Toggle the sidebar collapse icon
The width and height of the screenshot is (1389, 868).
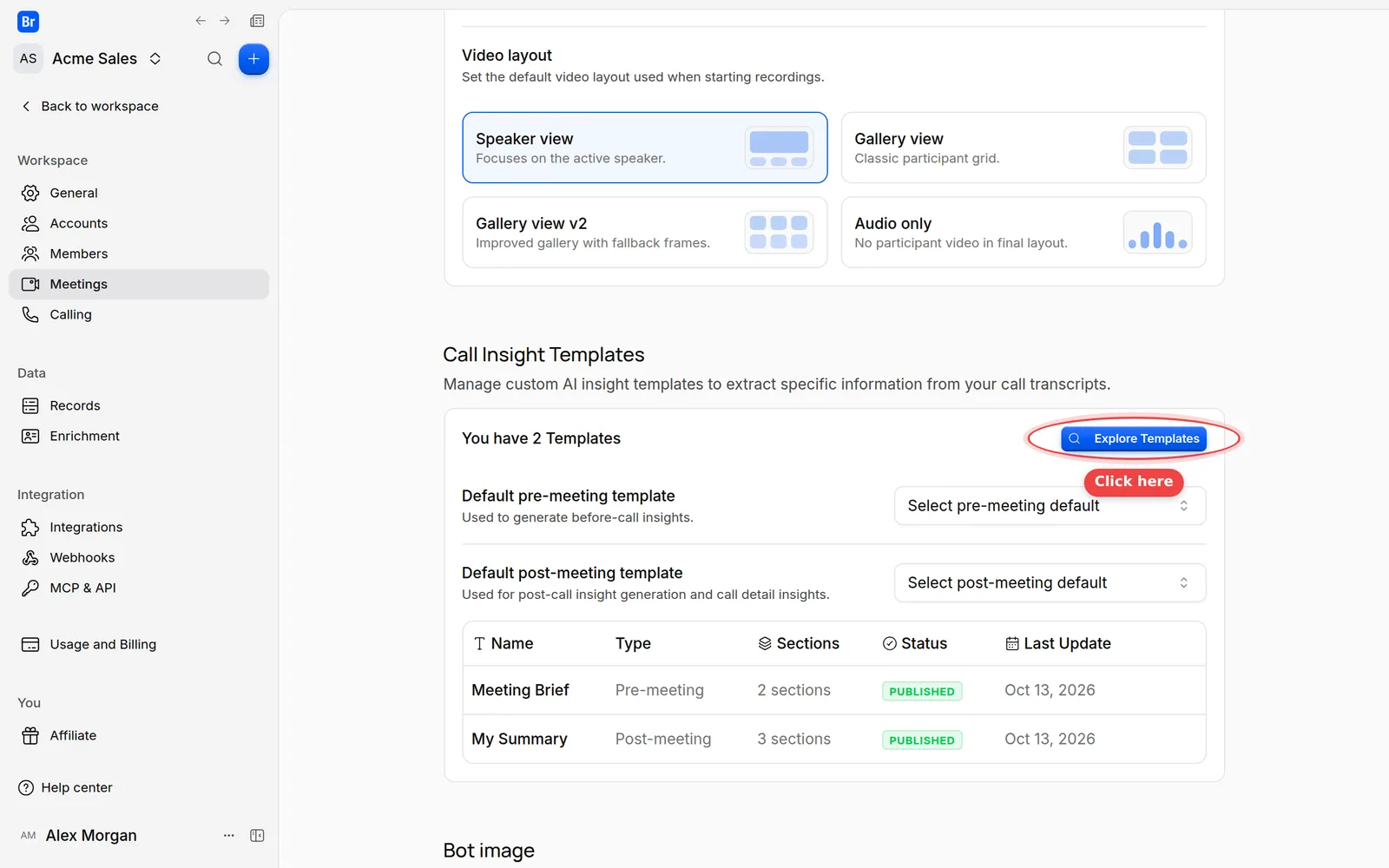pyautogui.click(x=257, y=835)
